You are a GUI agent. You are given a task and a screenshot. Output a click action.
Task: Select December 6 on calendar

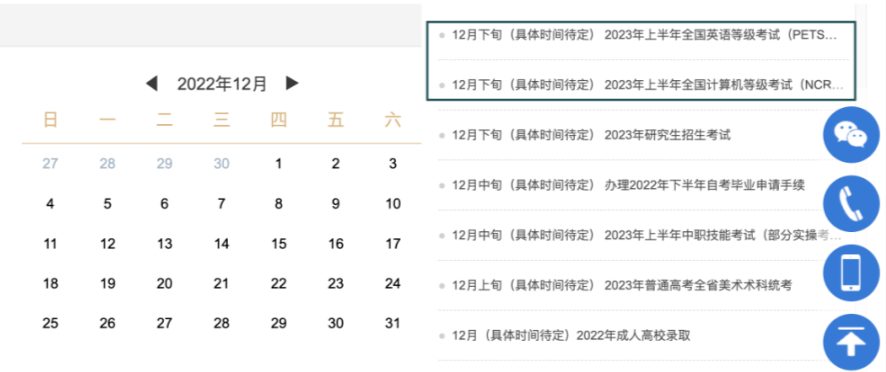tap(164, 204)
